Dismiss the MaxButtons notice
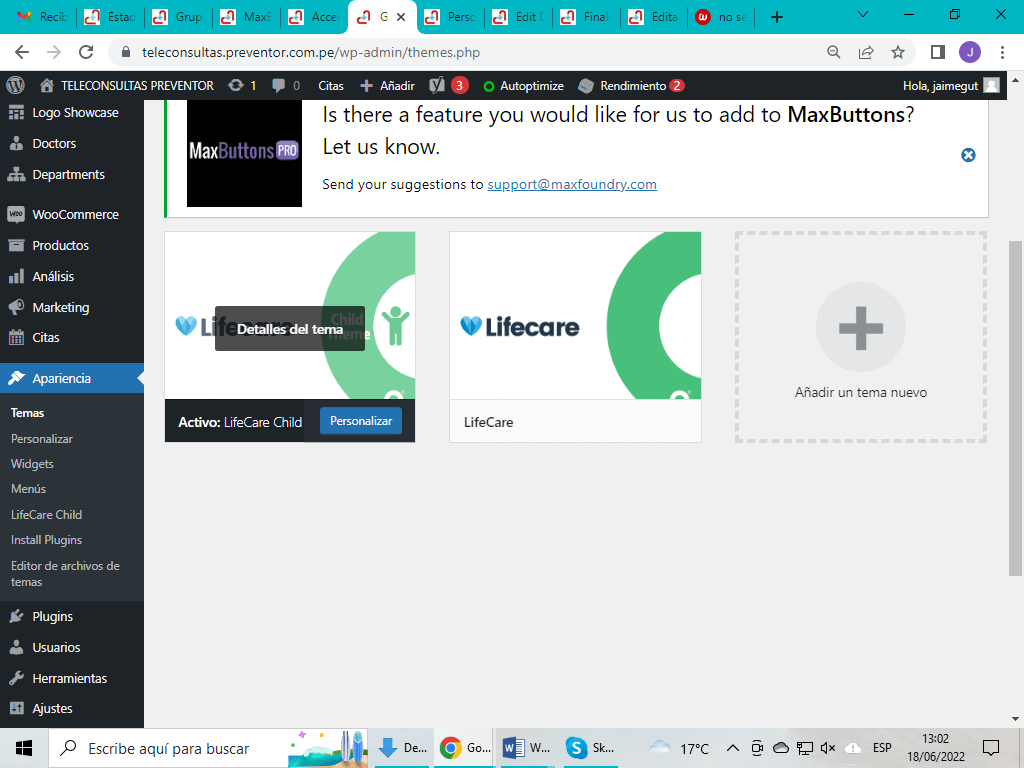 (968, 155)
